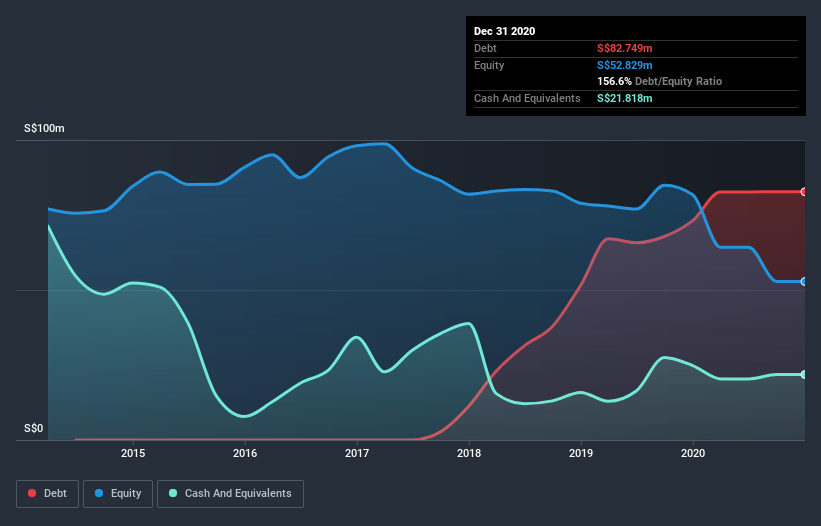Image resolution: width=821 pixels, height=526 pixels.
Task: Click the teal Cash endpoint marker
Action: tap(804, 375)
